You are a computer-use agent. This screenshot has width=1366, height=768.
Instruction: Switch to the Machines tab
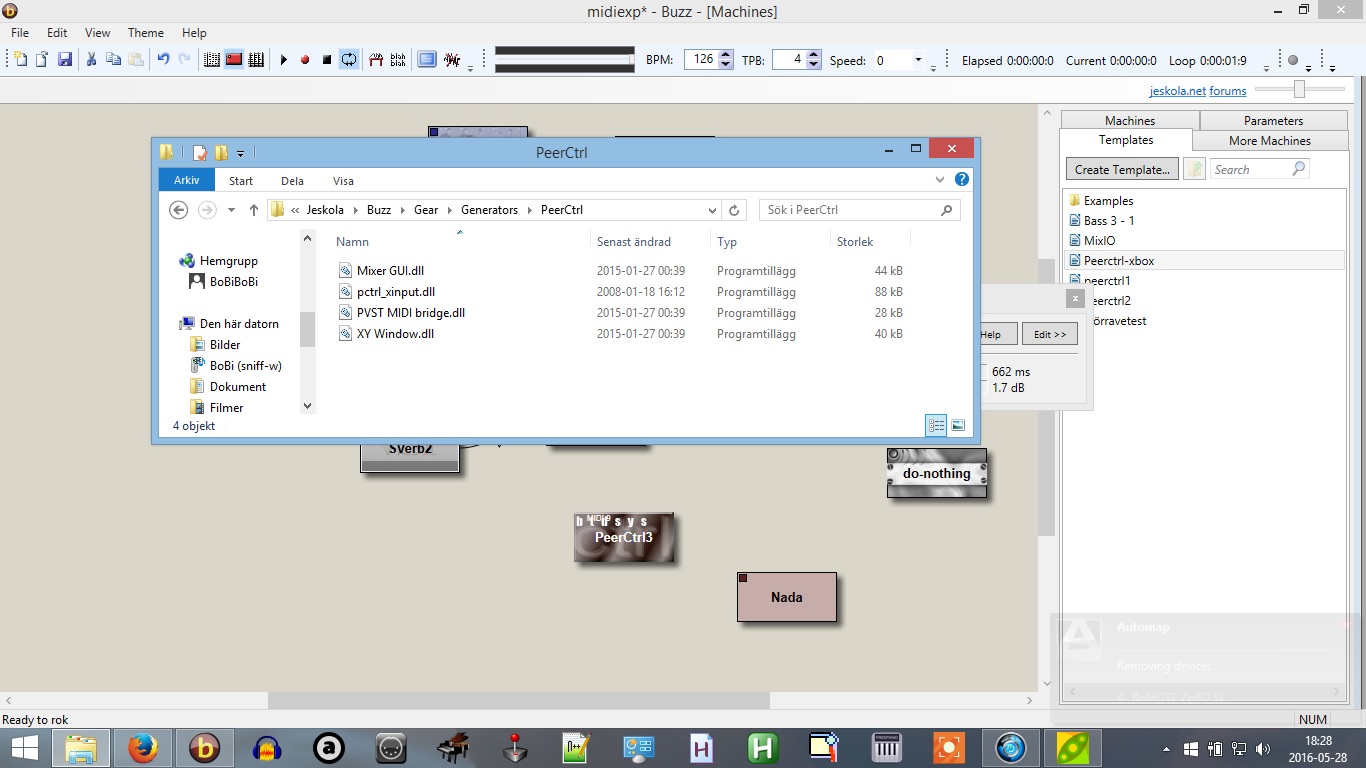point(1130,120)
